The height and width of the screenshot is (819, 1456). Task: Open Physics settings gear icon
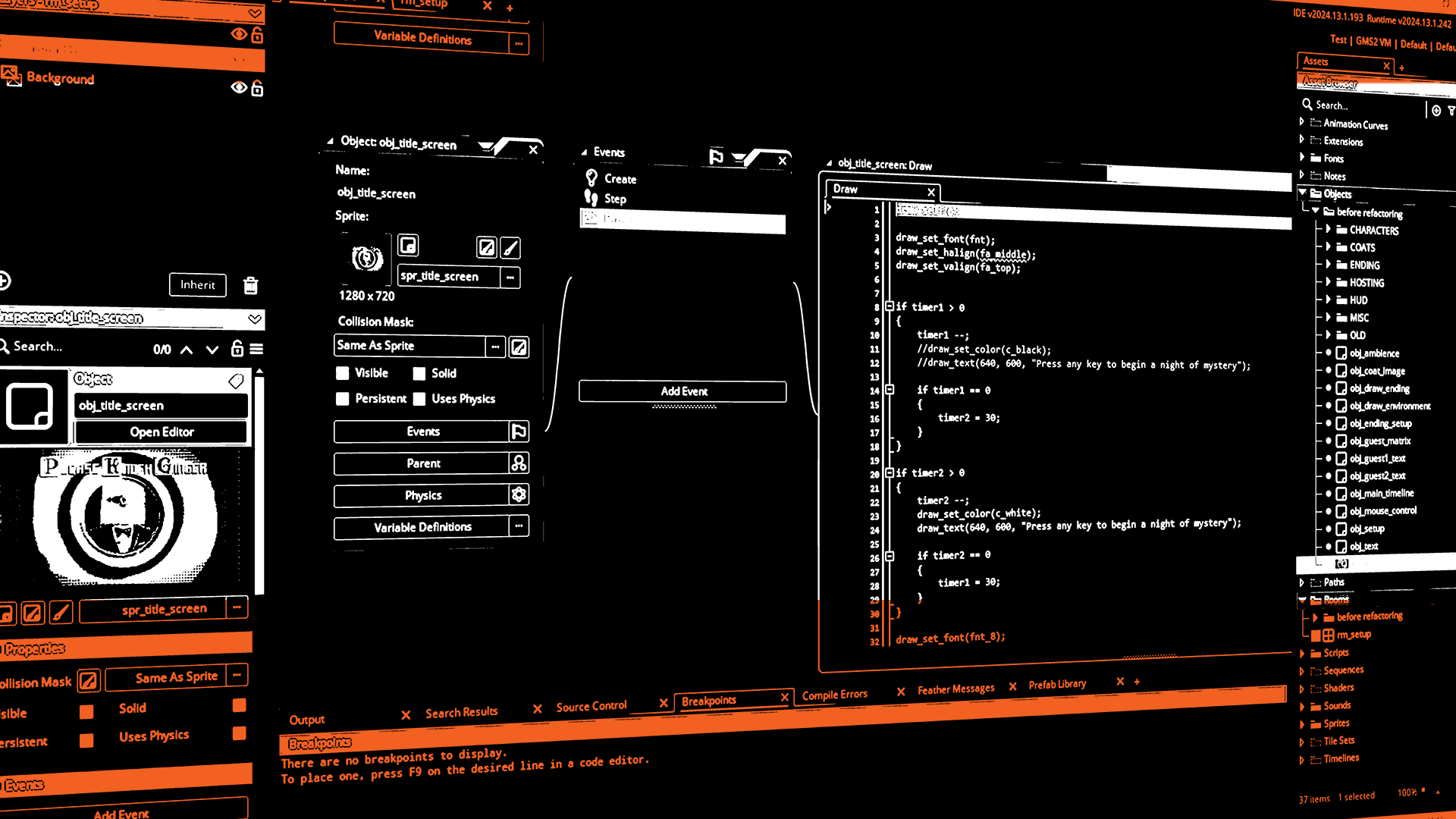pyautogui.click(x=519, y=495)
